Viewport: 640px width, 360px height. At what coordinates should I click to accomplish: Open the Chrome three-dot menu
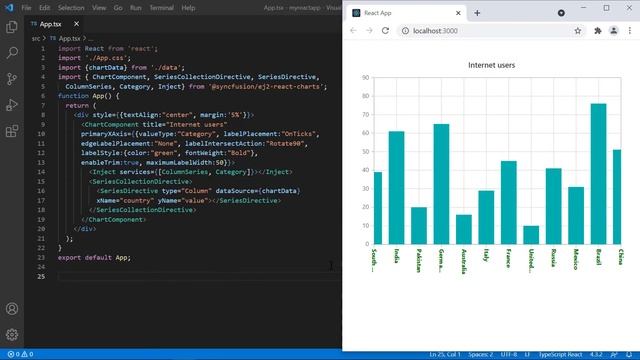(630, 31)
